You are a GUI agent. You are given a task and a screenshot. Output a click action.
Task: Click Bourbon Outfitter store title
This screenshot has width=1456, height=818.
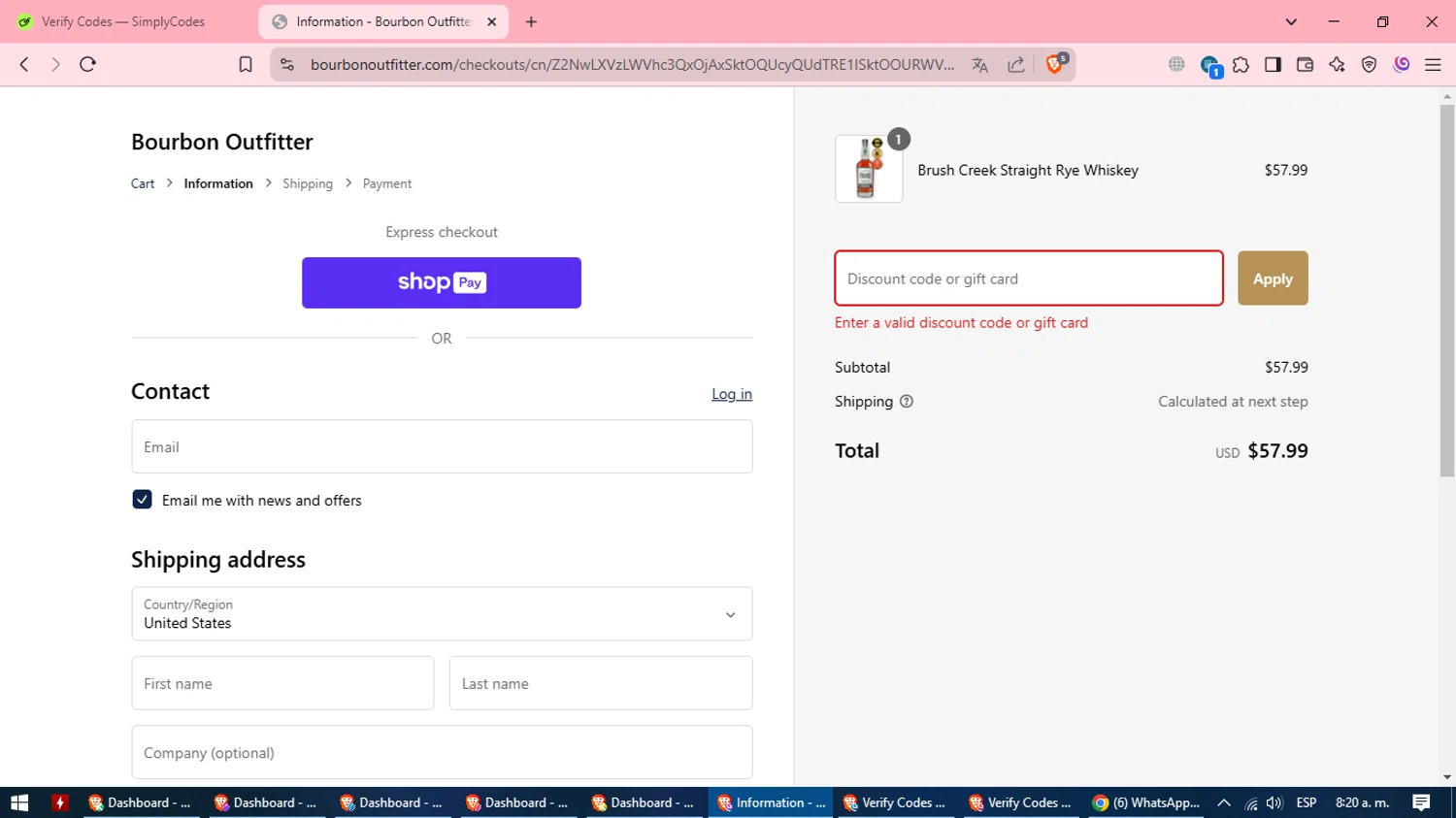[222, 142]
